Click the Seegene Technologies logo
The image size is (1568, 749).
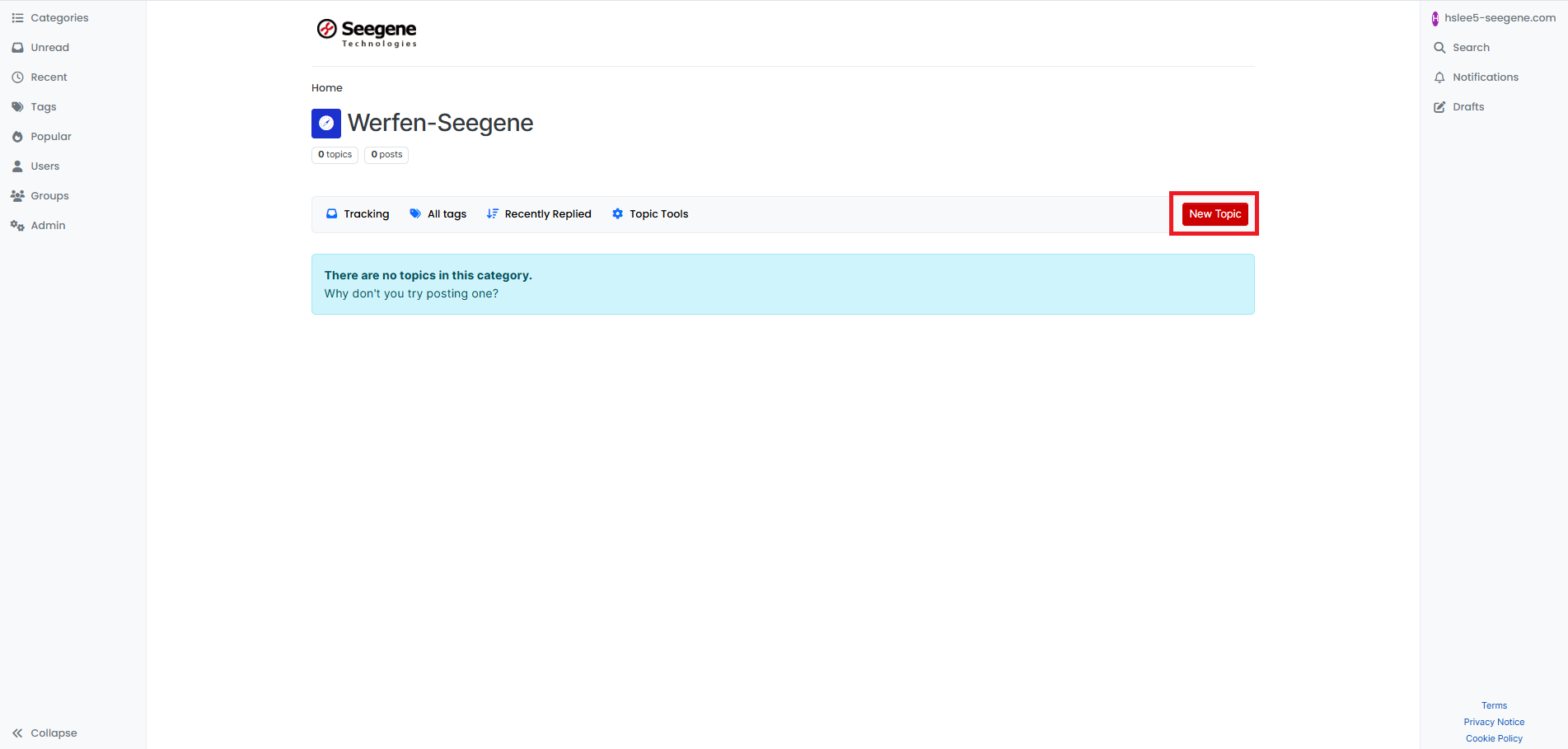click(x=367, y=33)
